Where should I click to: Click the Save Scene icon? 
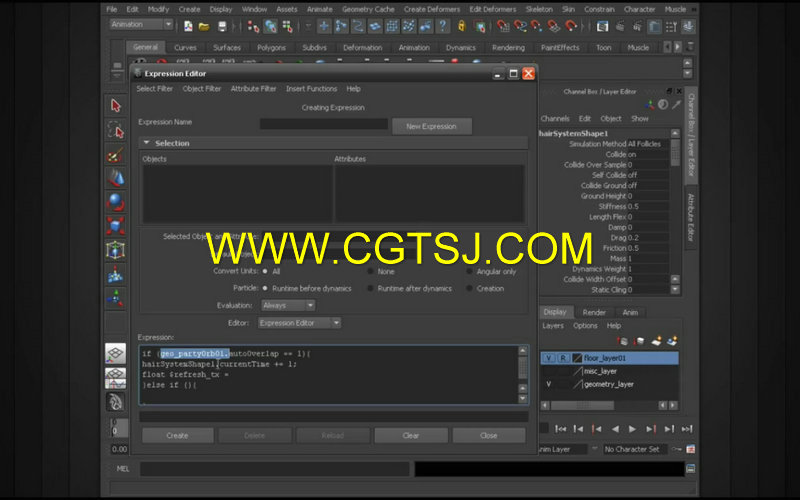[x=222, y=26]
